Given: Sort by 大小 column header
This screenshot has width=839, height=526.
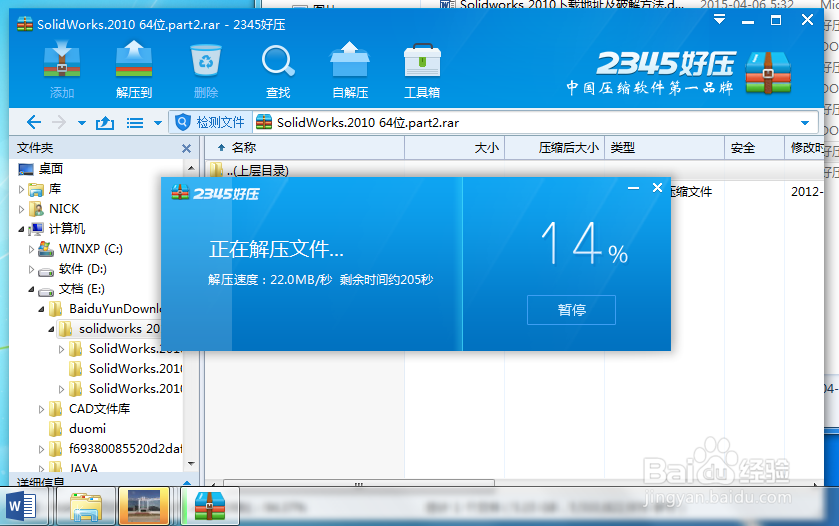Looking at the screenshot, I should pyautogui.click(x=454, y=148).
